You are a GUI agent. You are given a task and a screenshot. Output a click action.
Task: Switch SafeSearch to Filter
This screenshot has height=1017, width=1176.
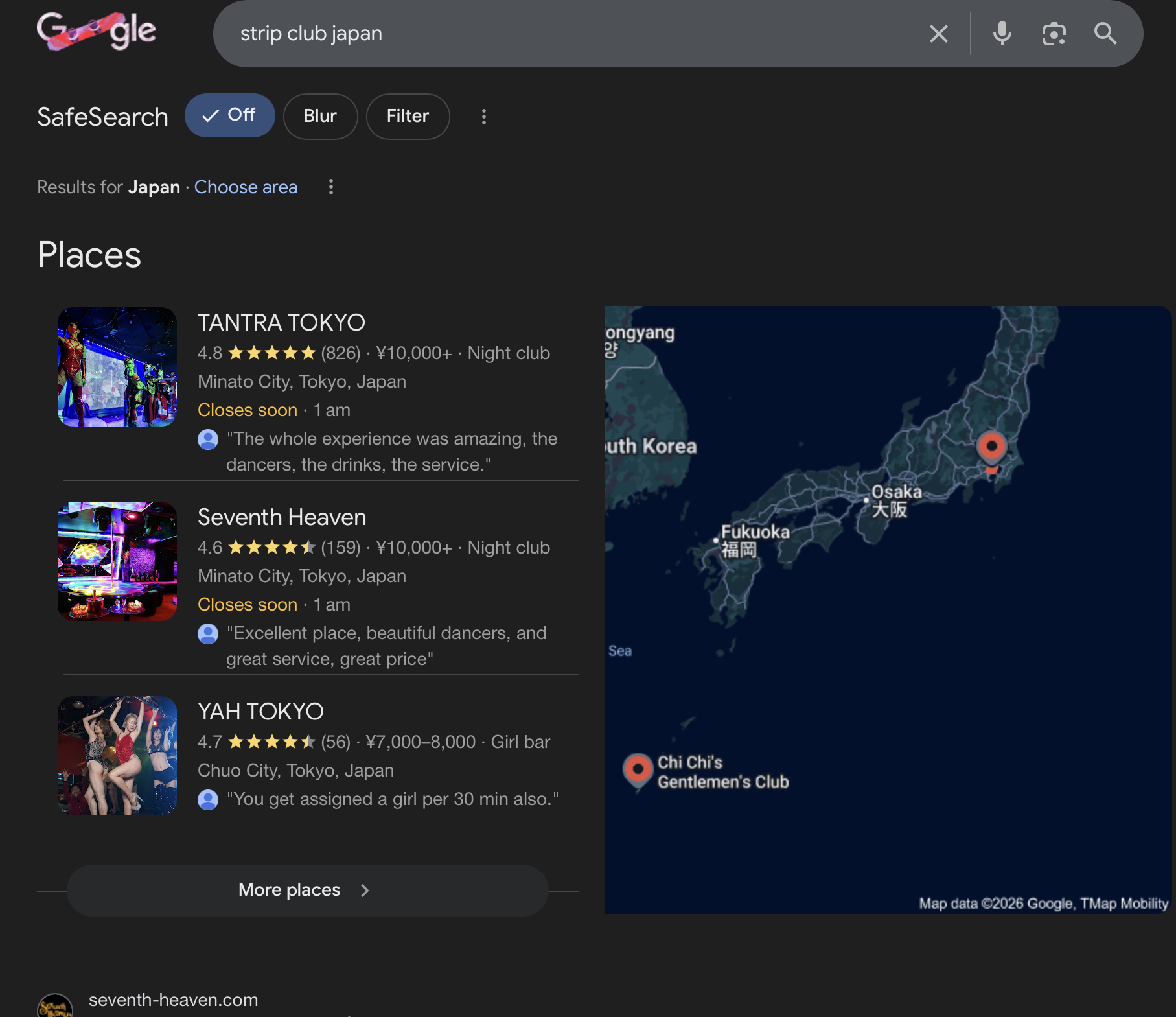[x=408, y=116]
